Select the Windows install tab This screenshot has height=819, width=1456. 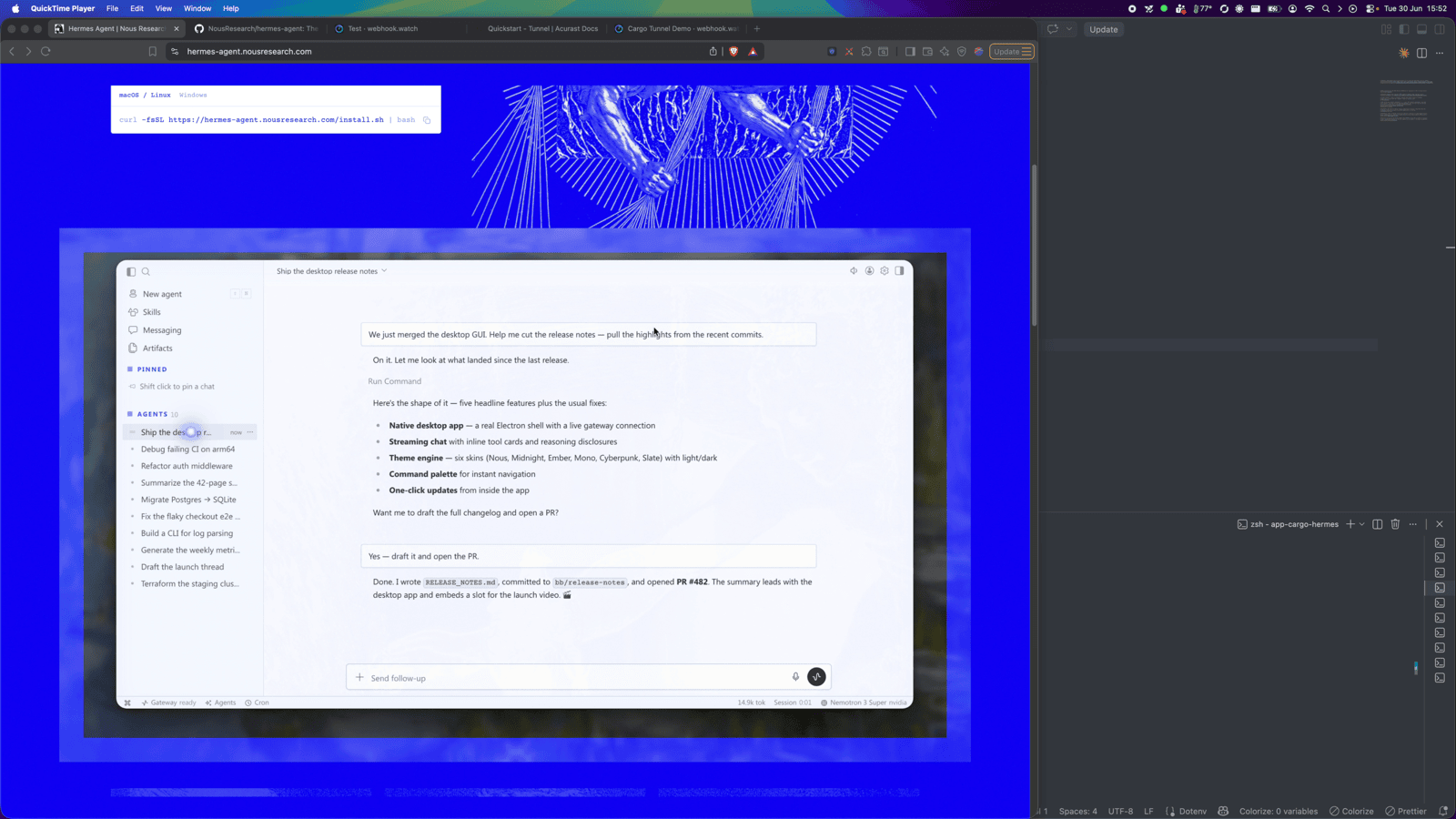pos(193,95)
